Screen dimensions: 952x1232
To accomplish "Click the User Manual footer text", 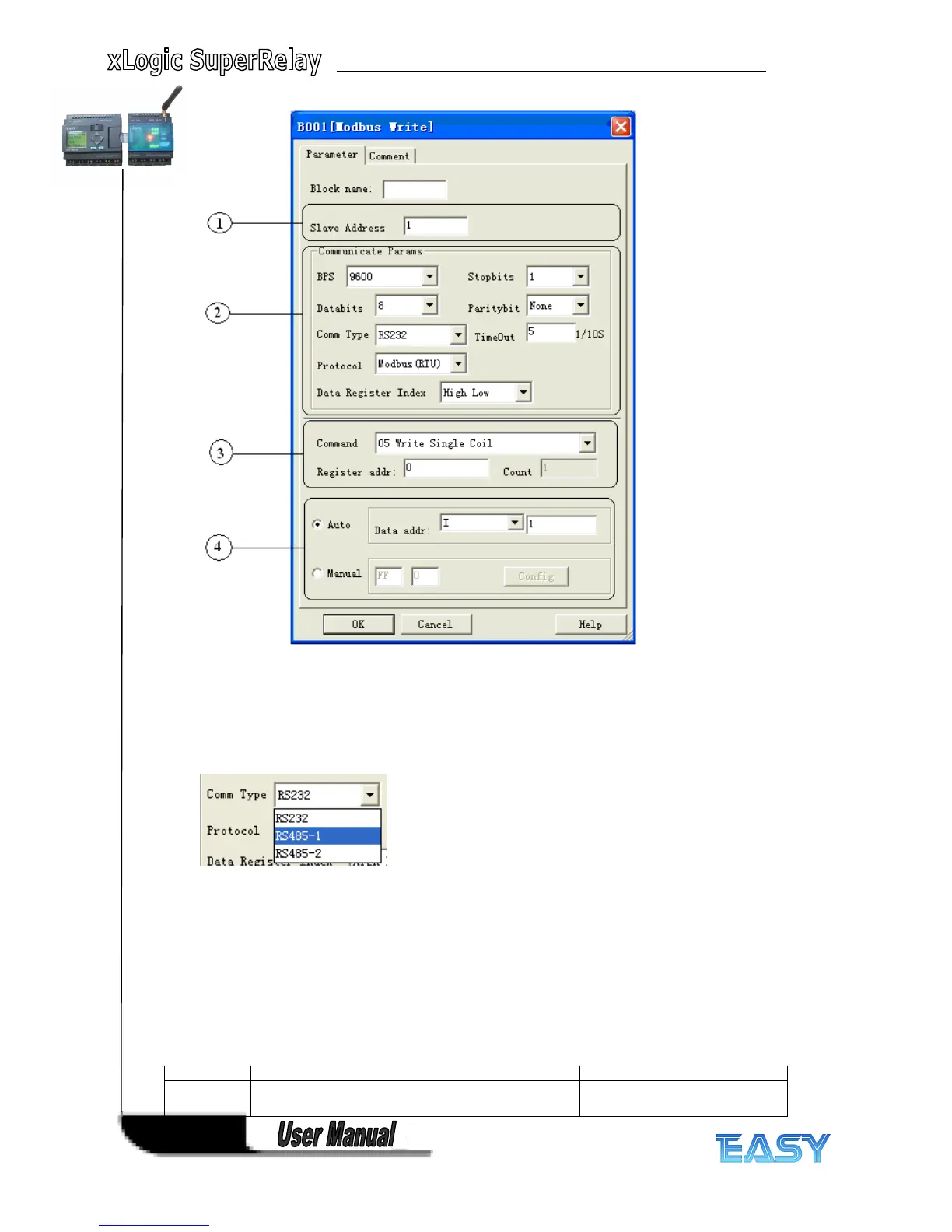I will coord(337,1135).
